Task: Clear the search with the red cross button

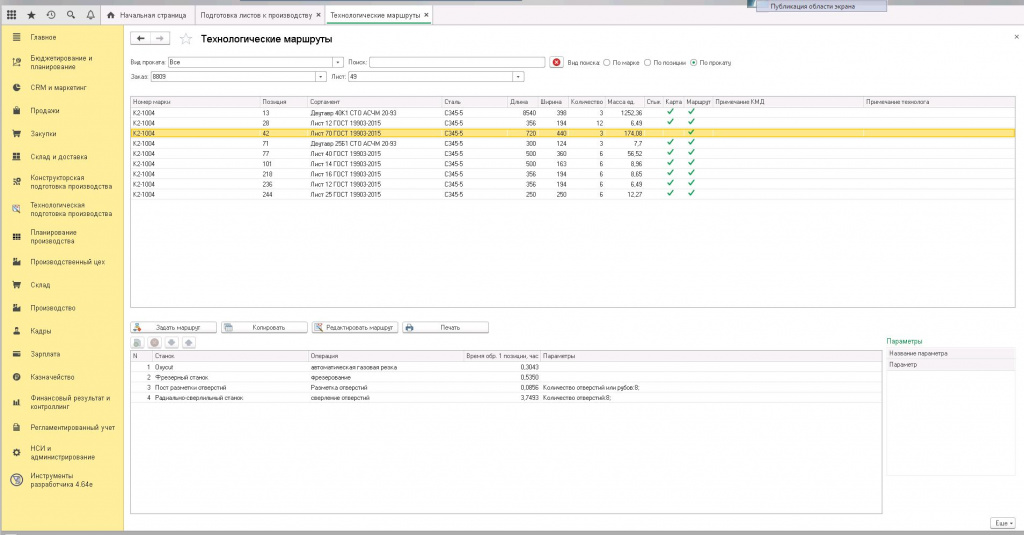Action: pyautogui.click(x=556, y=62)
